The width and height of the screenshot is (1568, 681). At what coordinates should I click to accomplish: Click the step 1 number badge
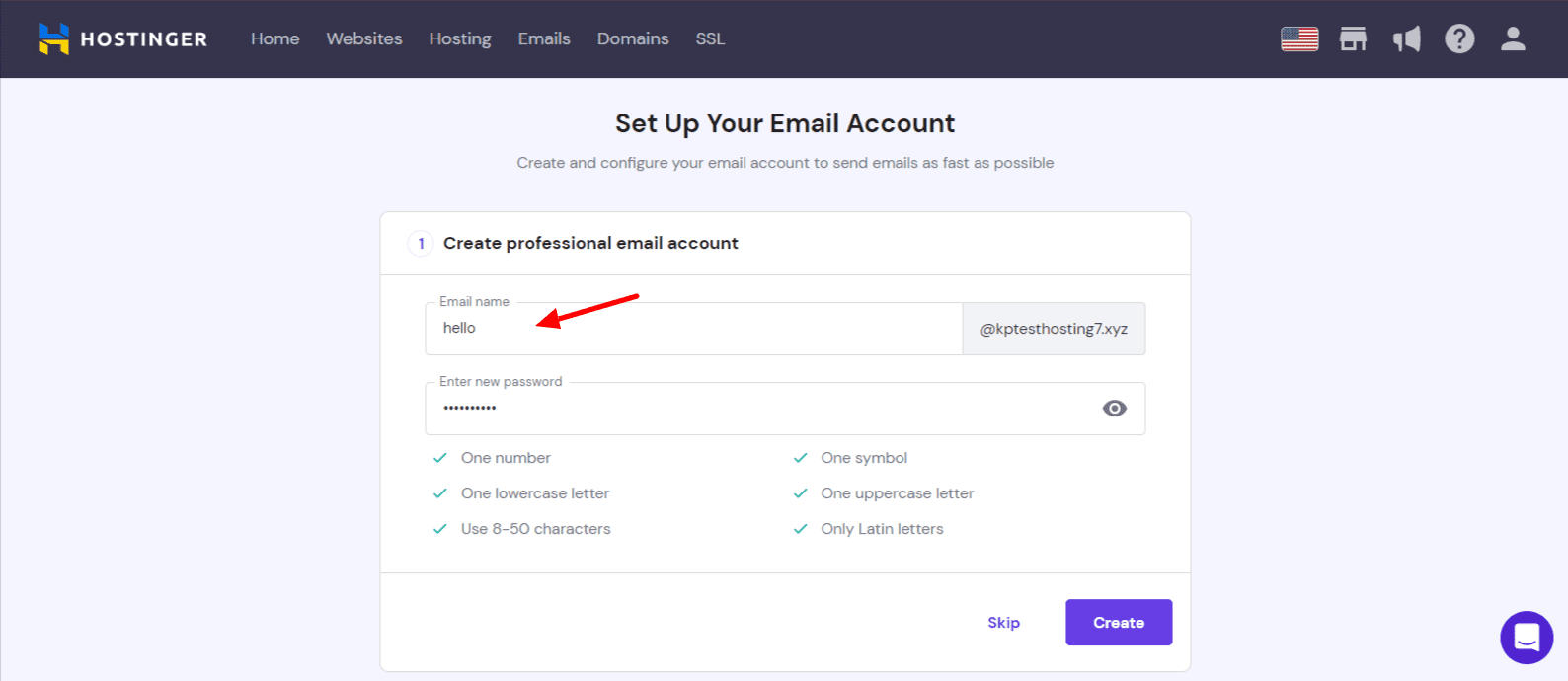[x=421, y=243]
